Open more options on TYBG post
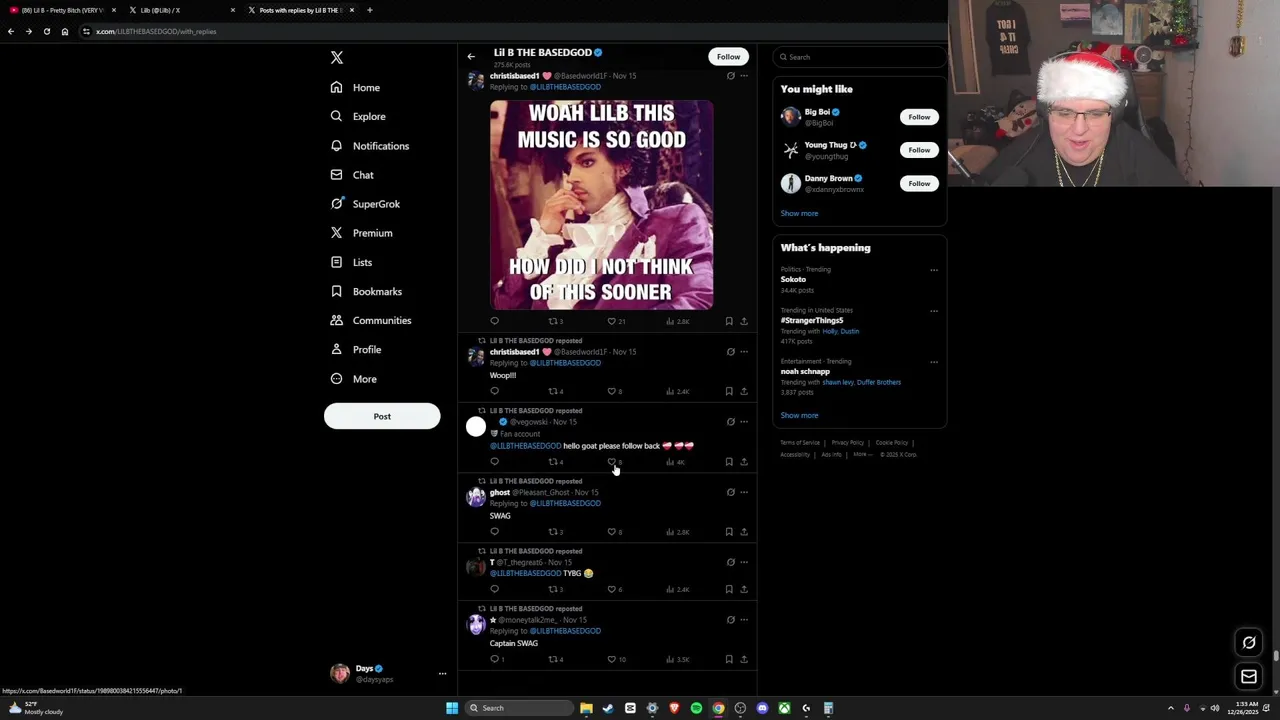Screen dimensions: 1280x720 743,562
